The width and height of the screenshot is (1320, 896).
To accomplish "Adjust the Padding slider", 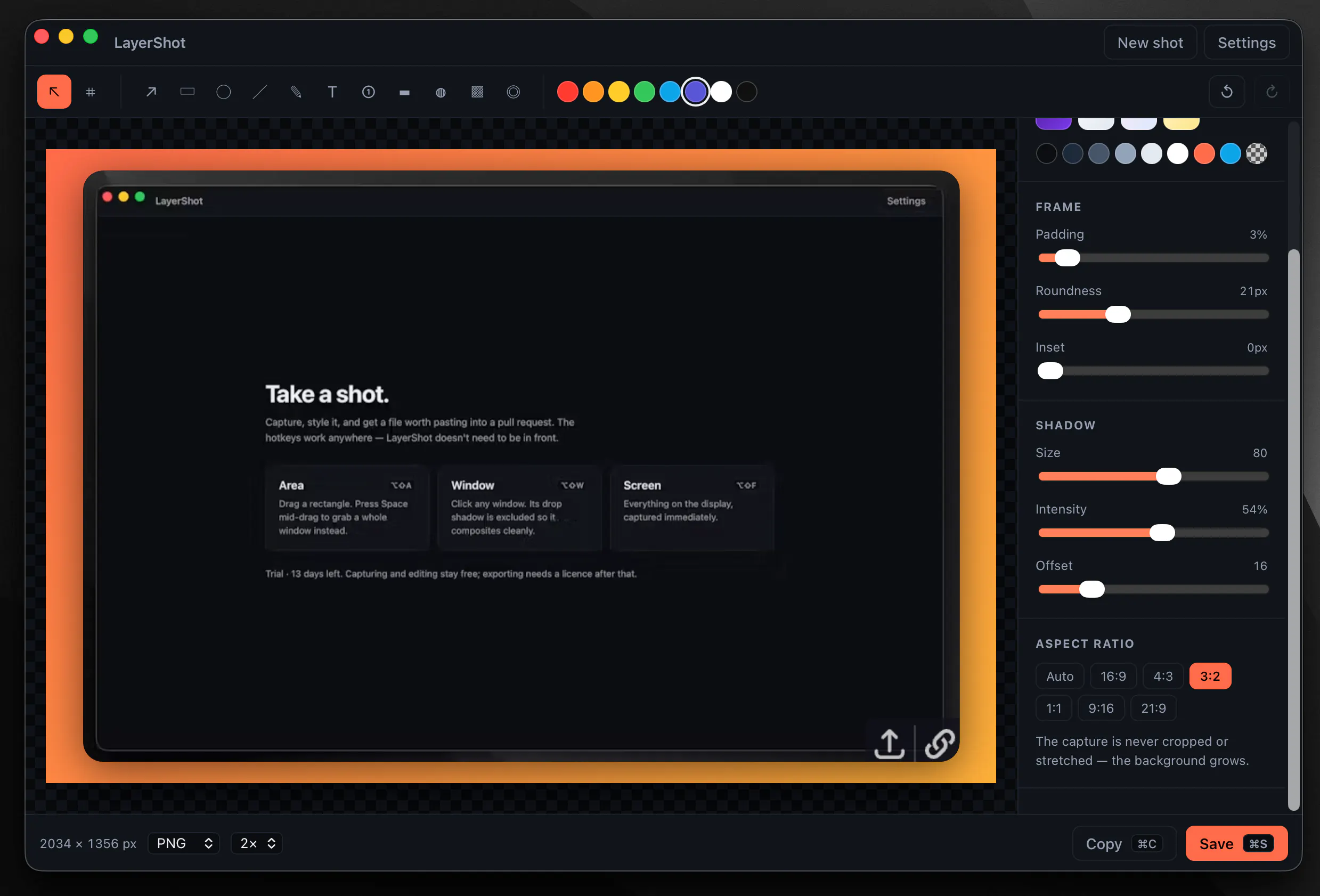I will pos(1154,258).
